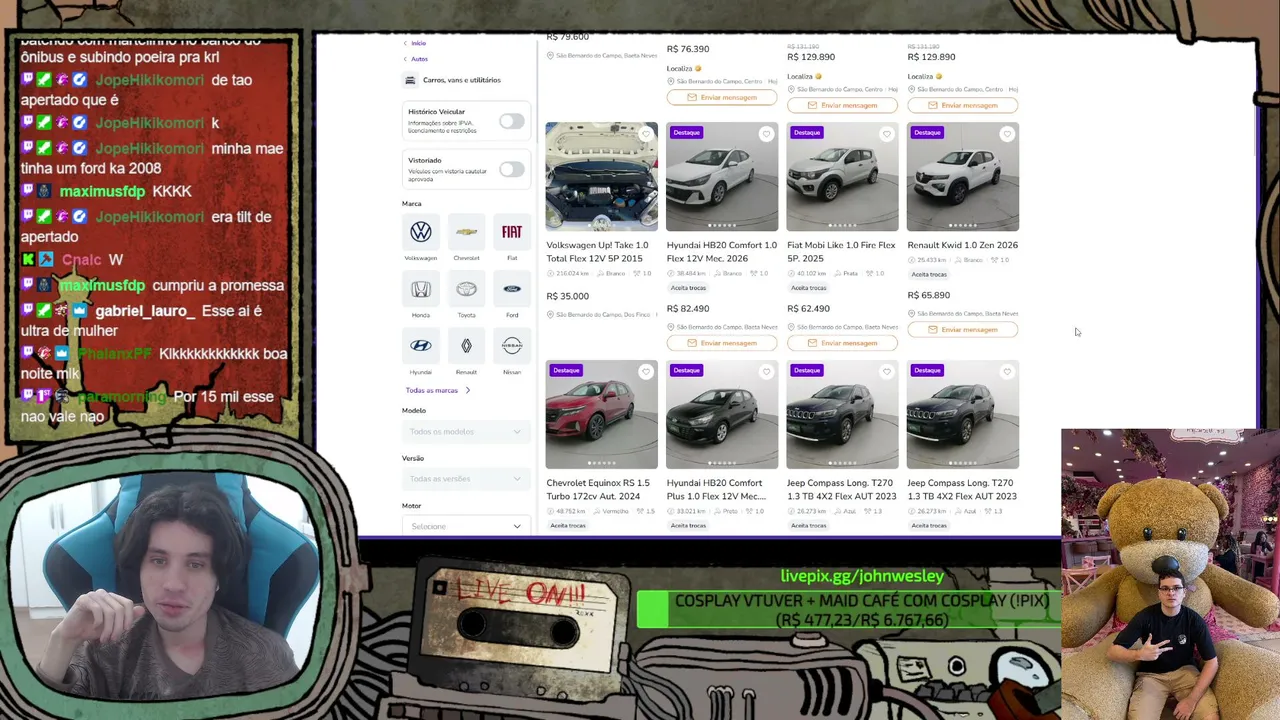Filter by the Nissan brand logo

pos(512,345)
